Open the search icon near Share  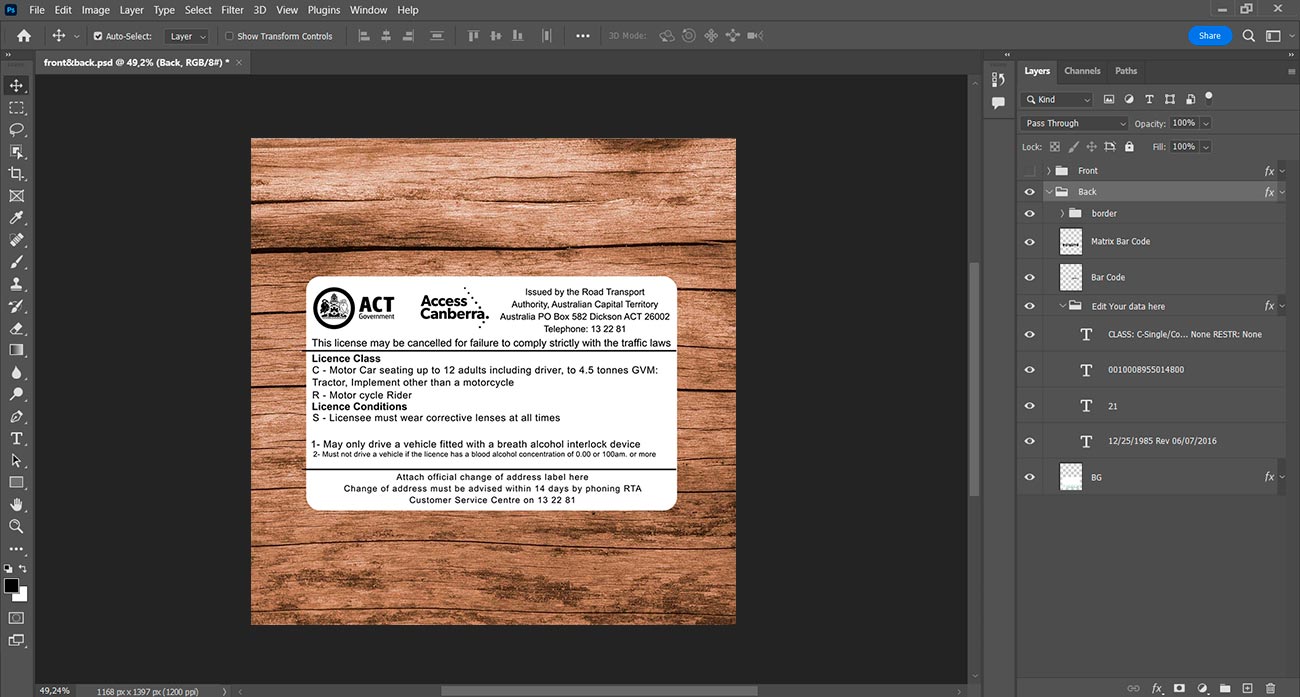1249,35
